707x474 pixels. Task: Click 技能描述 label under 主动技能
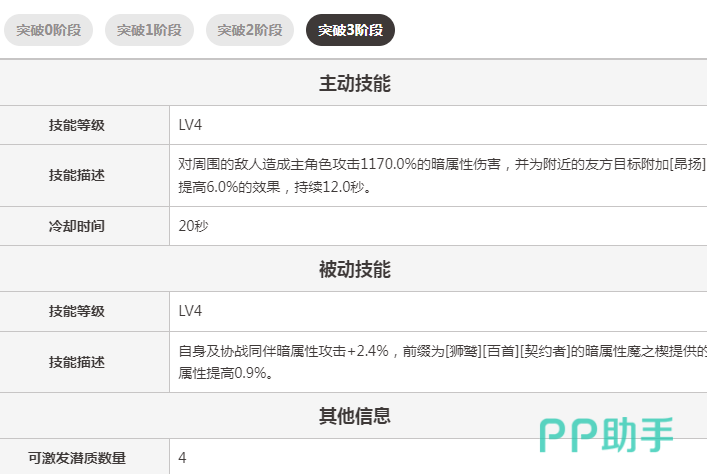coord(77,175)
